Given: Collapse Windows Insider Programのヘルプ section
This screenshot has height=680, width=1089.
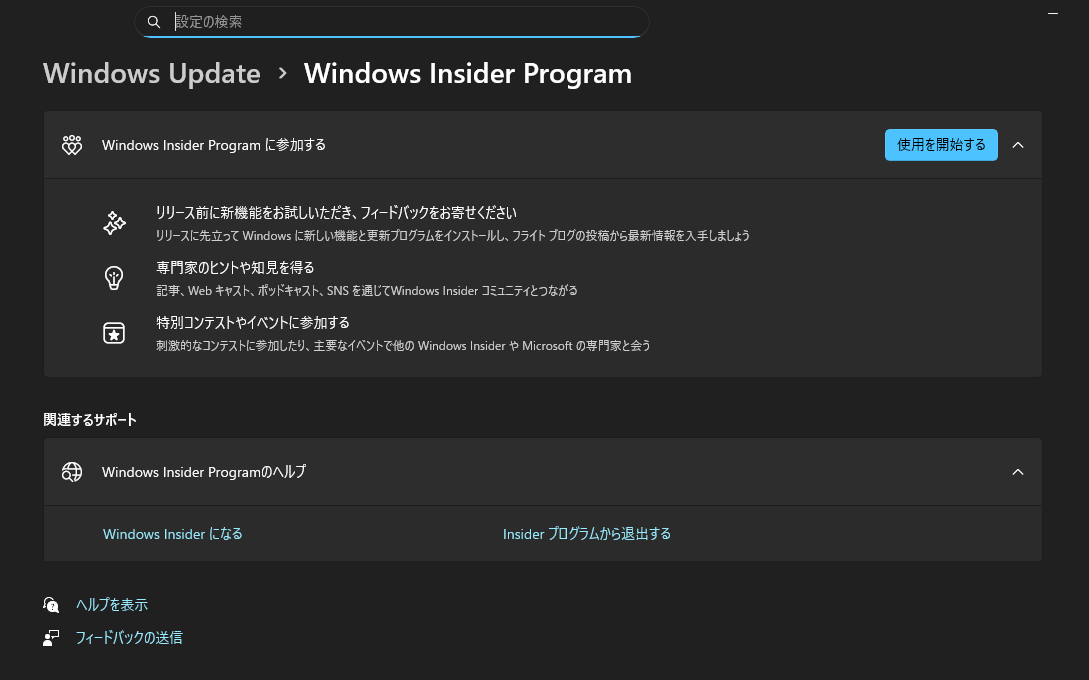Looking at the screenshot, I should (x=1018, y=472).
